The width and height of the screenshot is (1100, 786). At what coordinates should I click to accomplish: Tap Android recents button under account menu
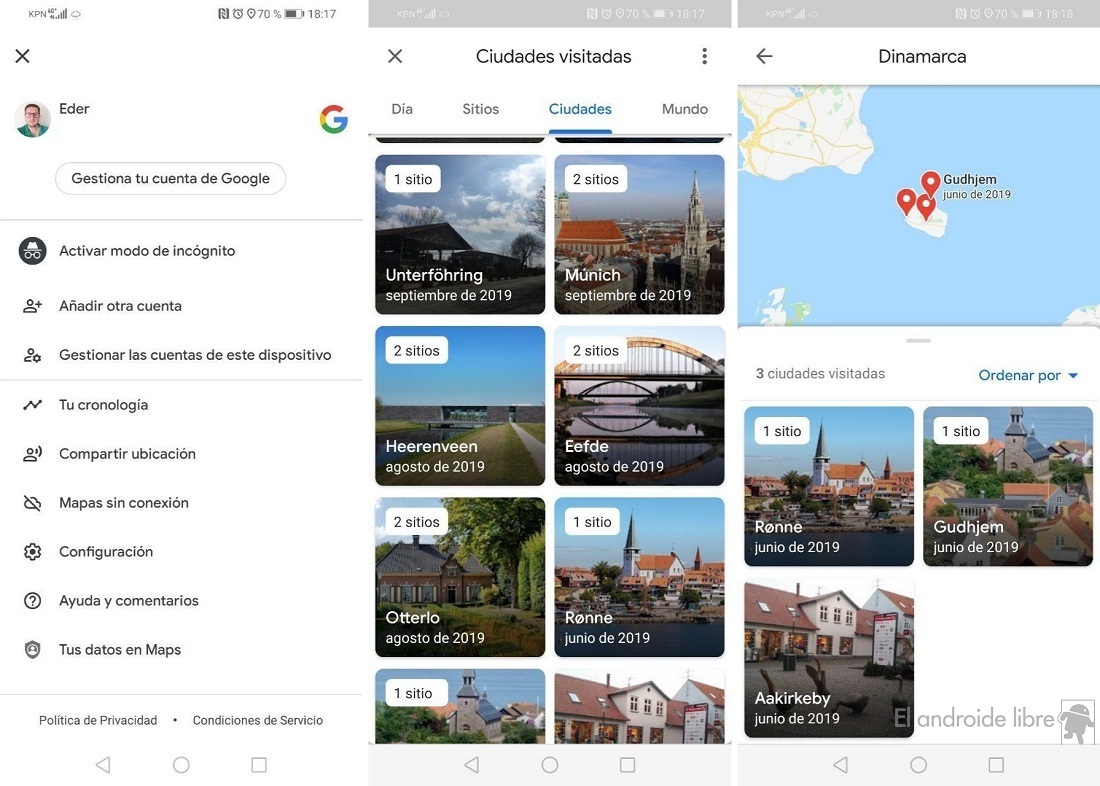pos(259,764)
